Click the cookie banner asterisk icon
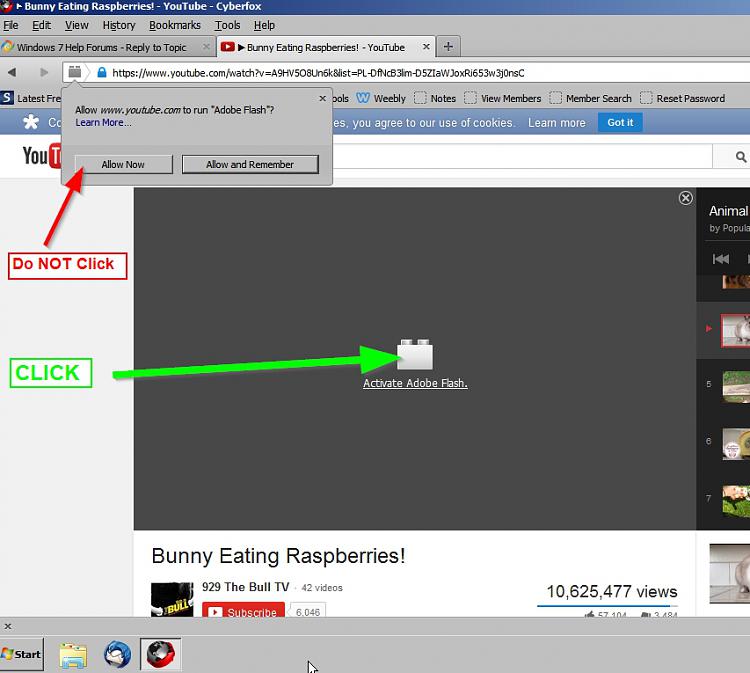The height and width of the screenshot is (673, 750). point(31,122)
